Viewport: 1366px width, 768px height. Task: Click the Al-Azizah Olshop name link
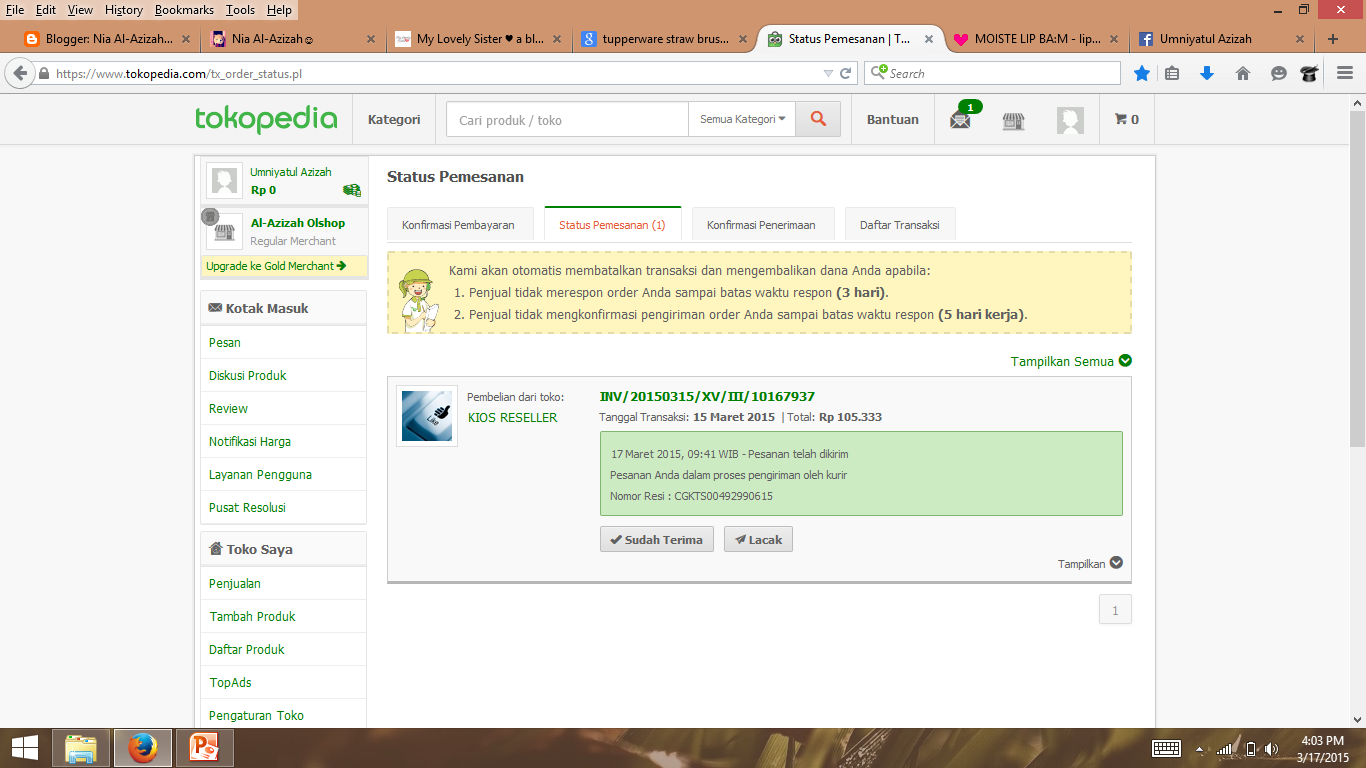(x=298, y=223)
